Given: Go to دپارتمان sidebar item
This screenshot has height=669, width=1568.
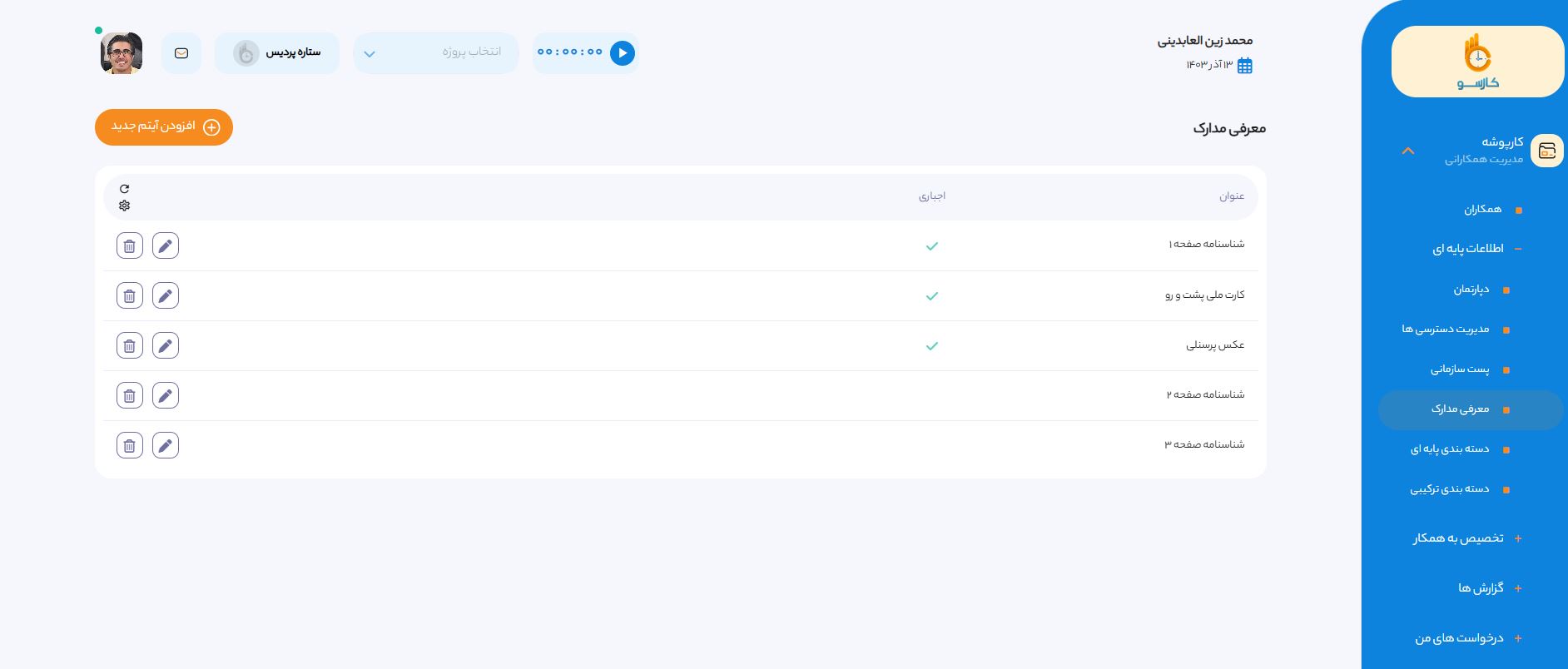Looking at the screenshot, I should point(1471,290).
